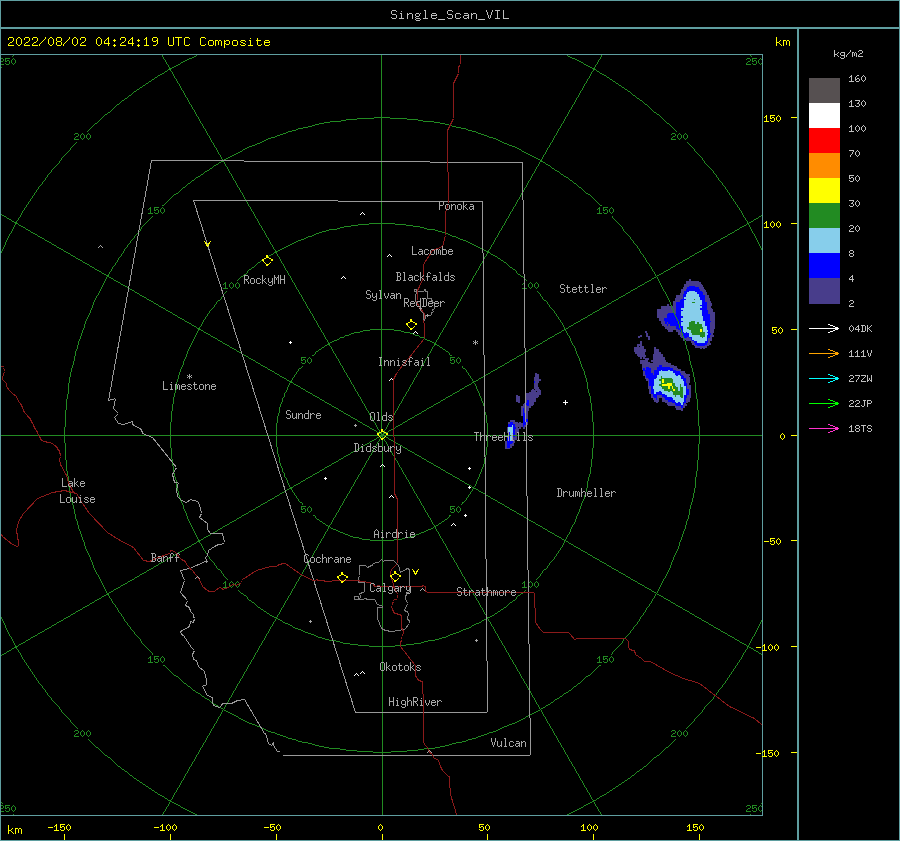Click the white 04DK arrow icon
The width and height of the screenshot is (900, 841).
tap(824, 328)
